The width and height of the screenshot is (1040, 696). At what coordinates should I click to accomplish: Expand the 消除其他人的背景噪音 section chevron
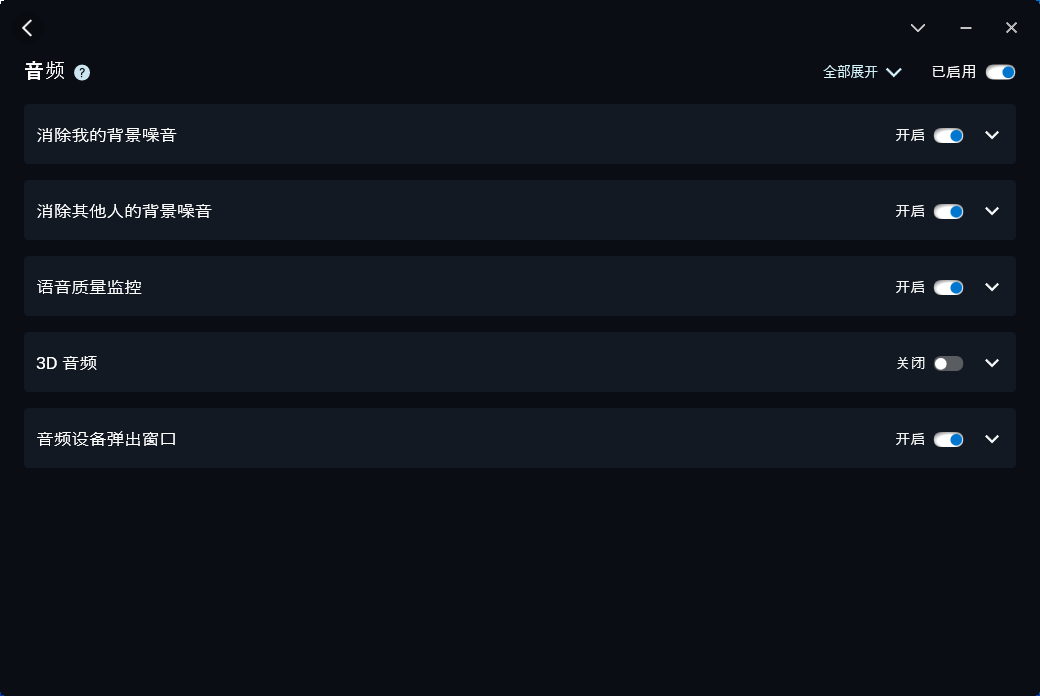click(992, 211)
